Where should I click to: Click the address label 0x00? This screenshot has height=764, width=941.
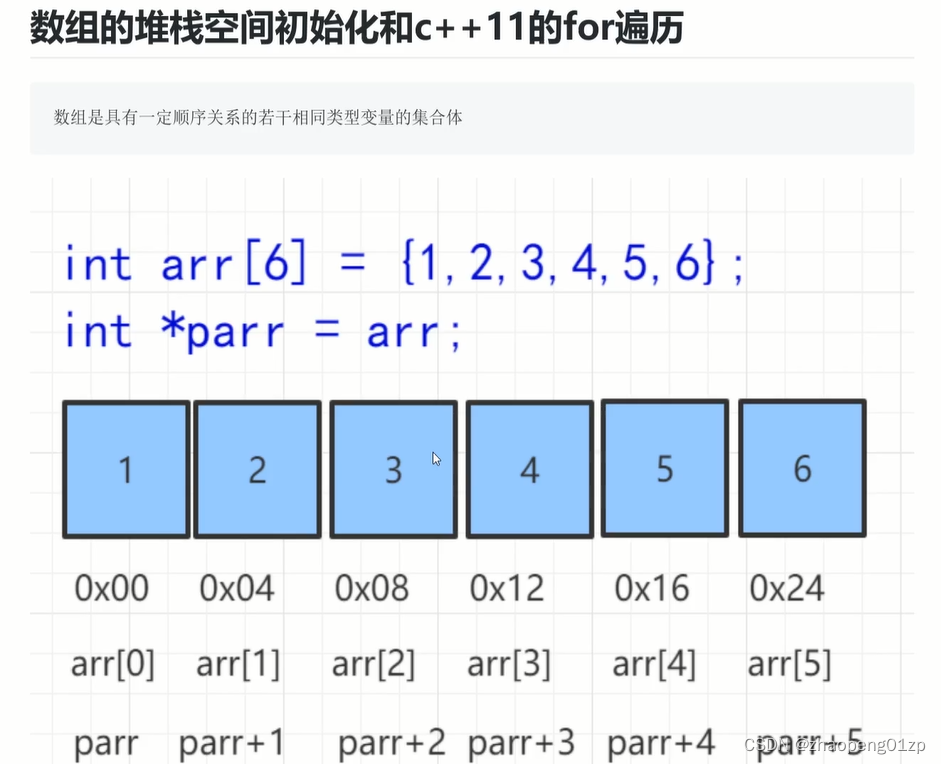point(111,589)
